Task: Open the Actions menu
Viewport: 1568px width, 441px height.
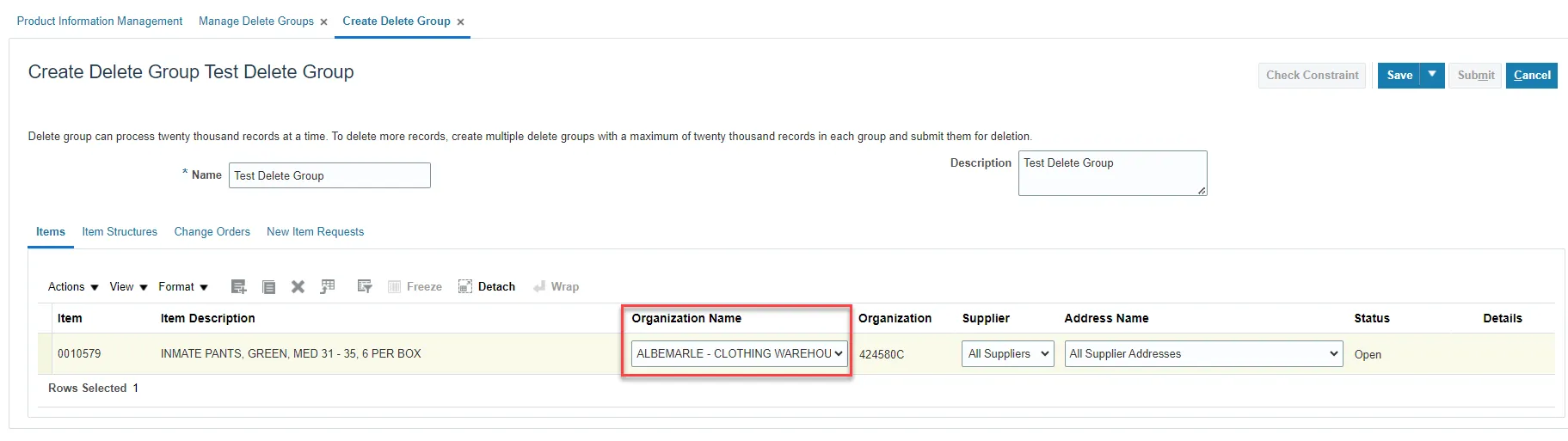Action: click(x=73, y=286)
